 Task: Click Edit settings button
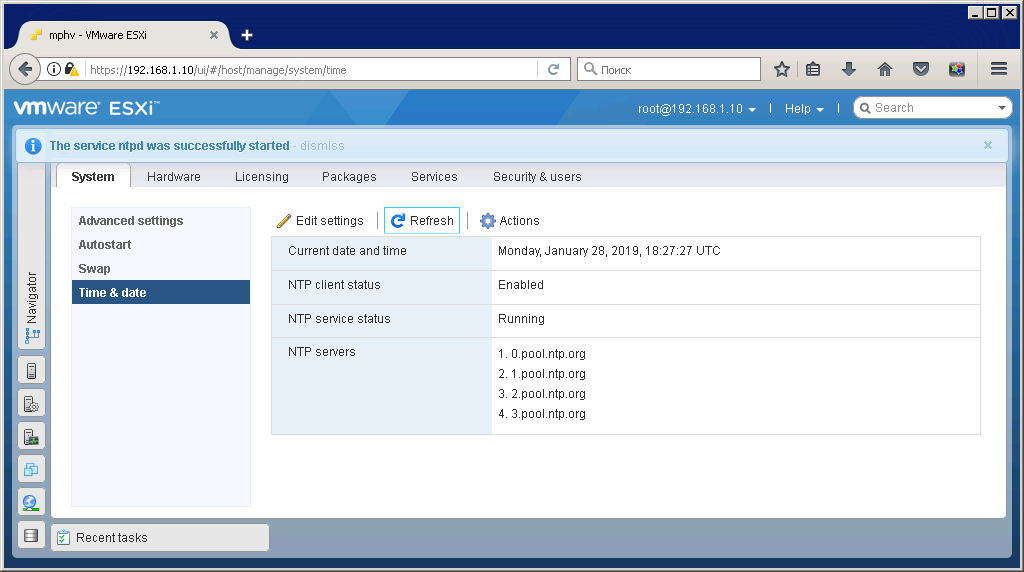coord(320,221)
